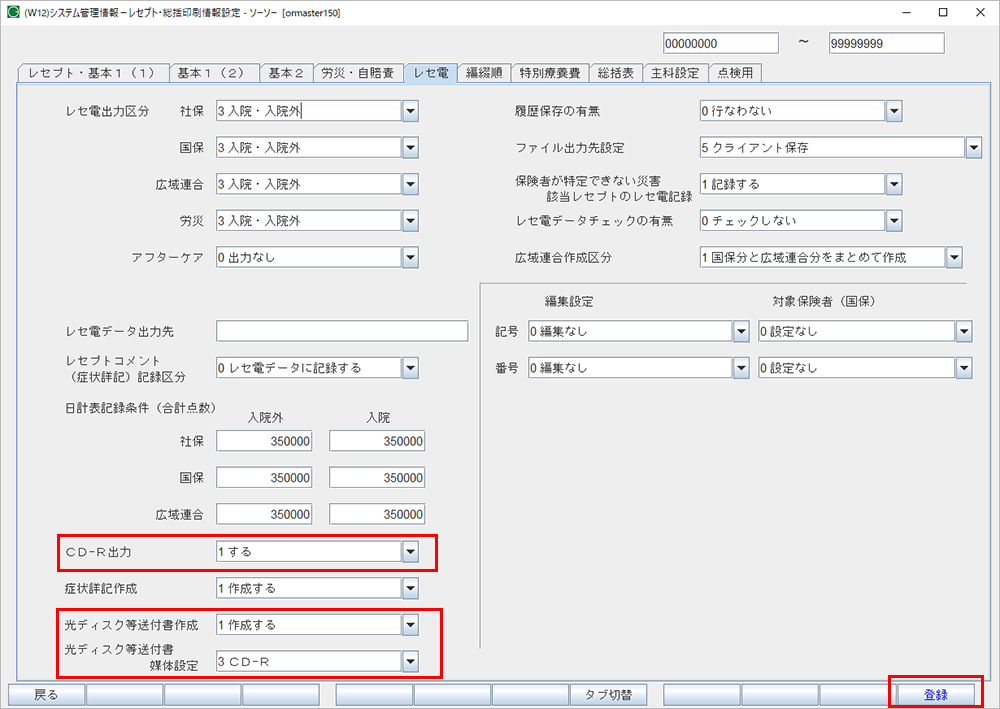
Task: Open the 光ディスク等送付書 媒体設定 dropdown
Action: (x=409, y=661)
